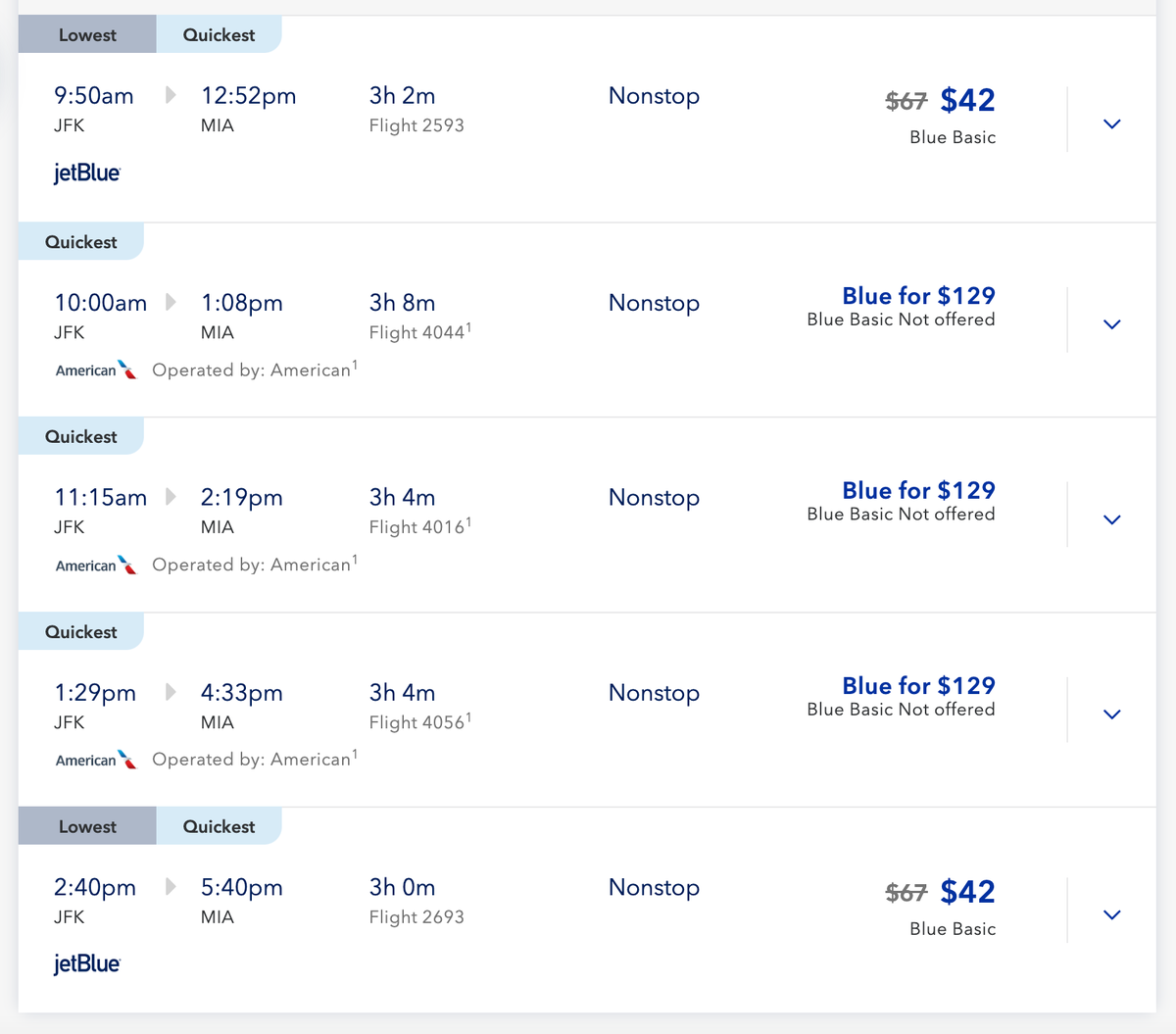Click the Quickest label on the 2:40pm flight
Image resolution: width=1176 pixels, height=1034 pixels.
click(219, 825)
